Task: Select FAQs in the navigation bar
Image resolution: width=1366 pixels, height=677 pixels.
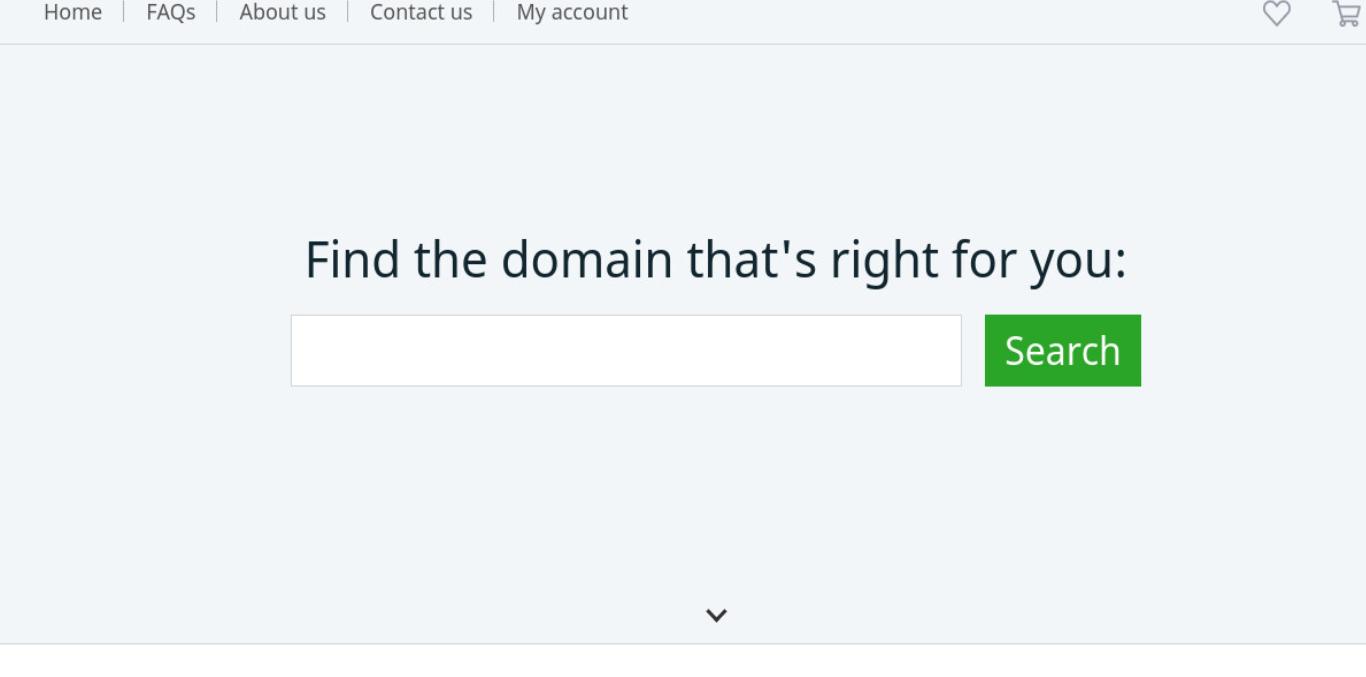Action: point(171,12)
